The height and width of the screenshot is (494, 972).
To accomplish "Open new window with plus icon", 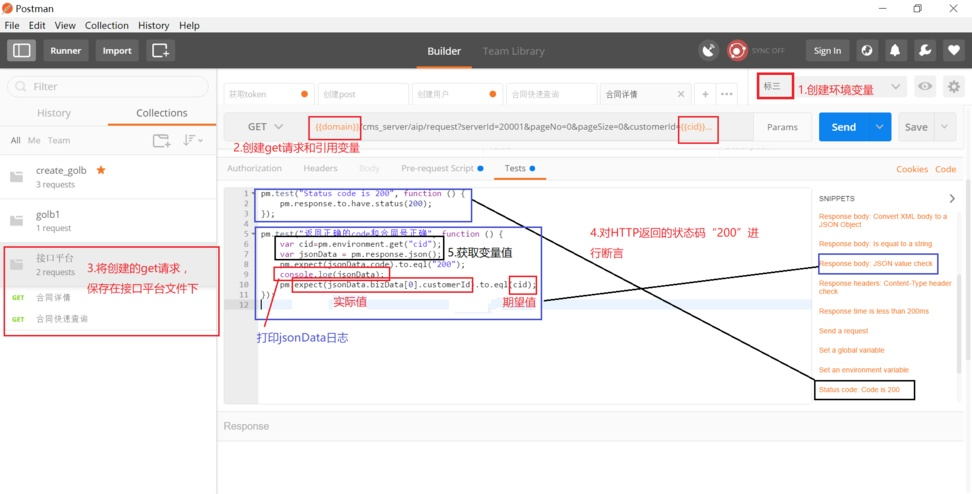I will tap(161, 50).
